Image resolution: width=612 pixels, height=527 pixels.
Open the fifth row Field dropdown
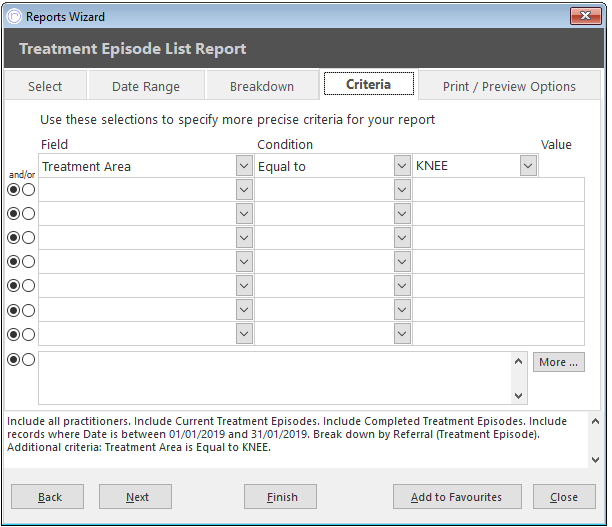244,262
